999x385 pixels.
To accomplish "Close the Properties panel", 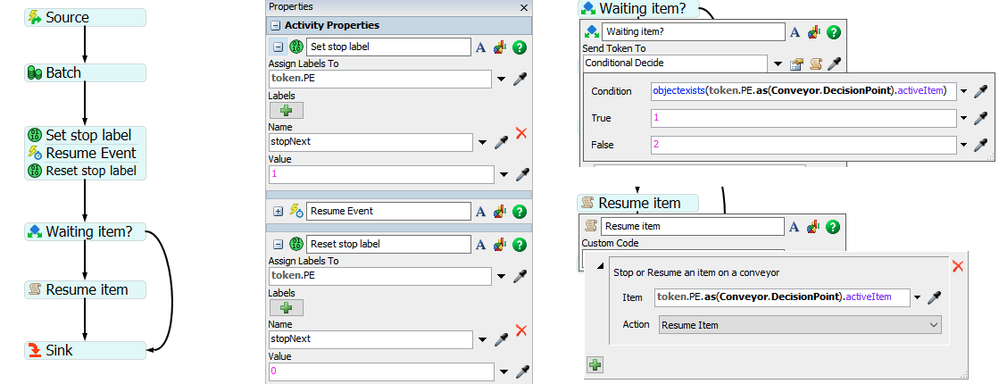I will [524, 8].
